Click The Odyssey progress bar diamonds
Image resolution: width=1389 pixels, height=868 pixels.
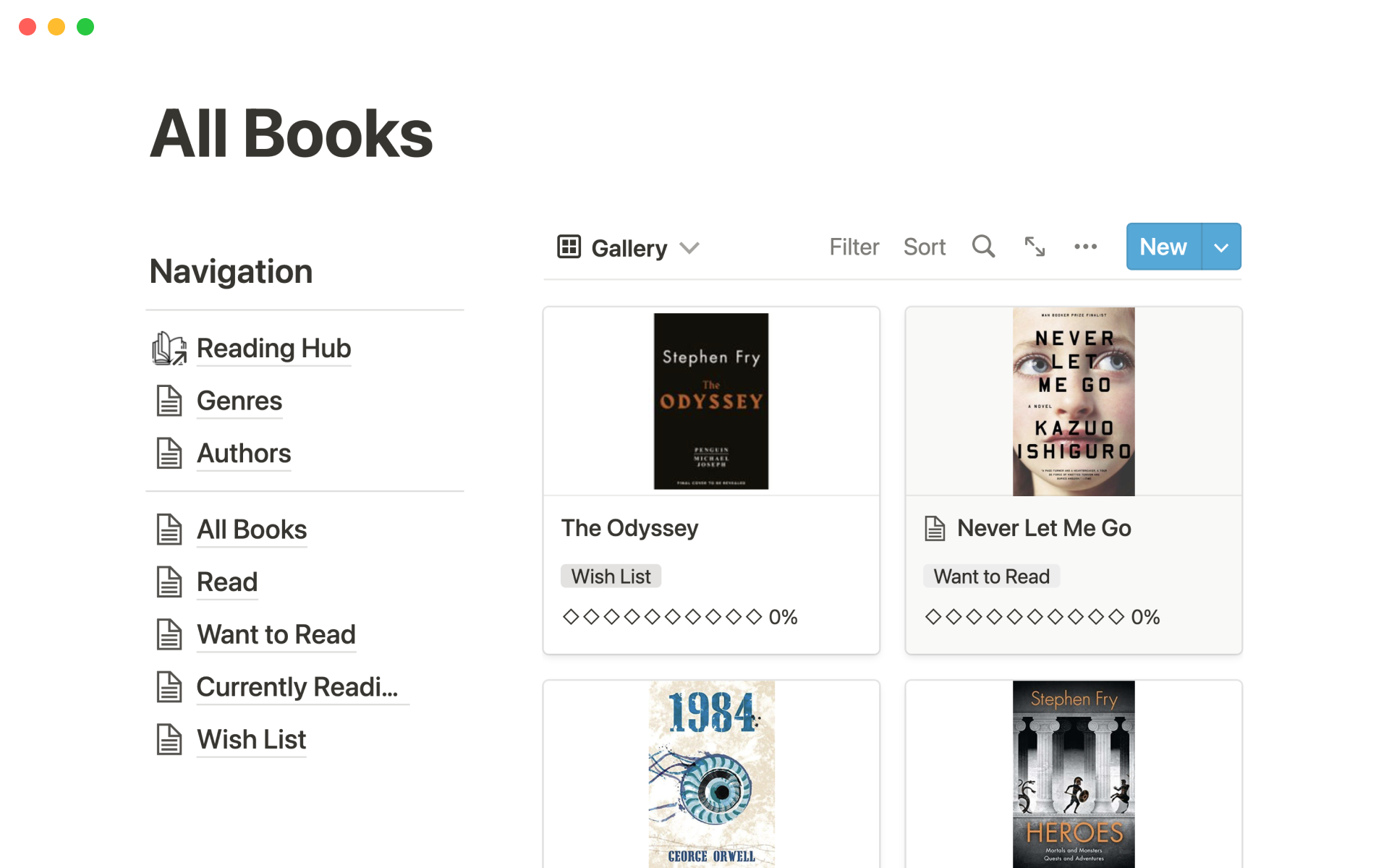[x=662, y=616]
